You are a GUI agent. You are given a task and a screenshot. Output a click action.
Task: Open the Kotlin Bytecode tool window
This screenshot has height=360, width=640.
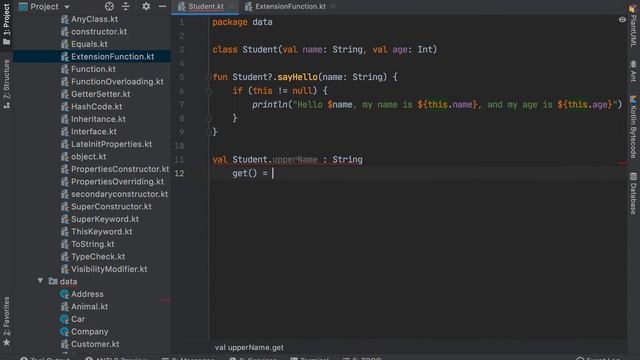[x=633, y=127]
